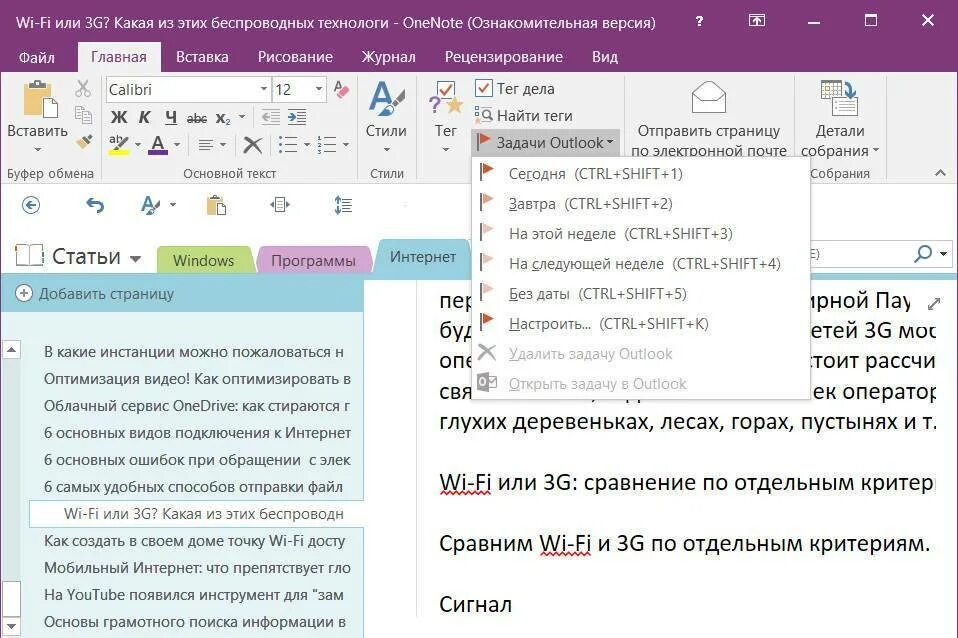
Task: Apply strikethrough to selected text
Action: tap(196, 117)
